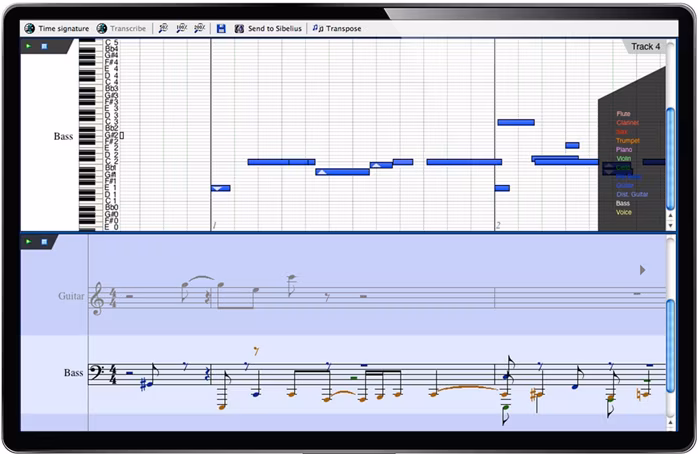Select the Track 4 tab
The height and width of the screenshot is (454, 698).
[x=645, y=46]
